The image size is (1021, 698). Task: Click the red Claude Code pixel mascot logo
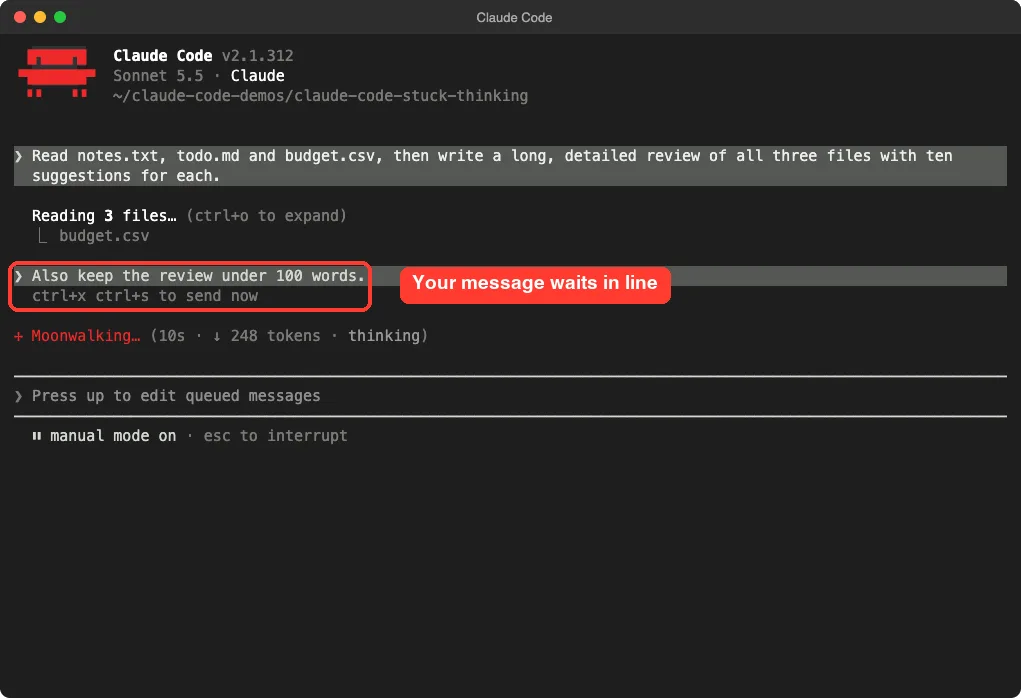pyautogui.click(x=57, y=72)
